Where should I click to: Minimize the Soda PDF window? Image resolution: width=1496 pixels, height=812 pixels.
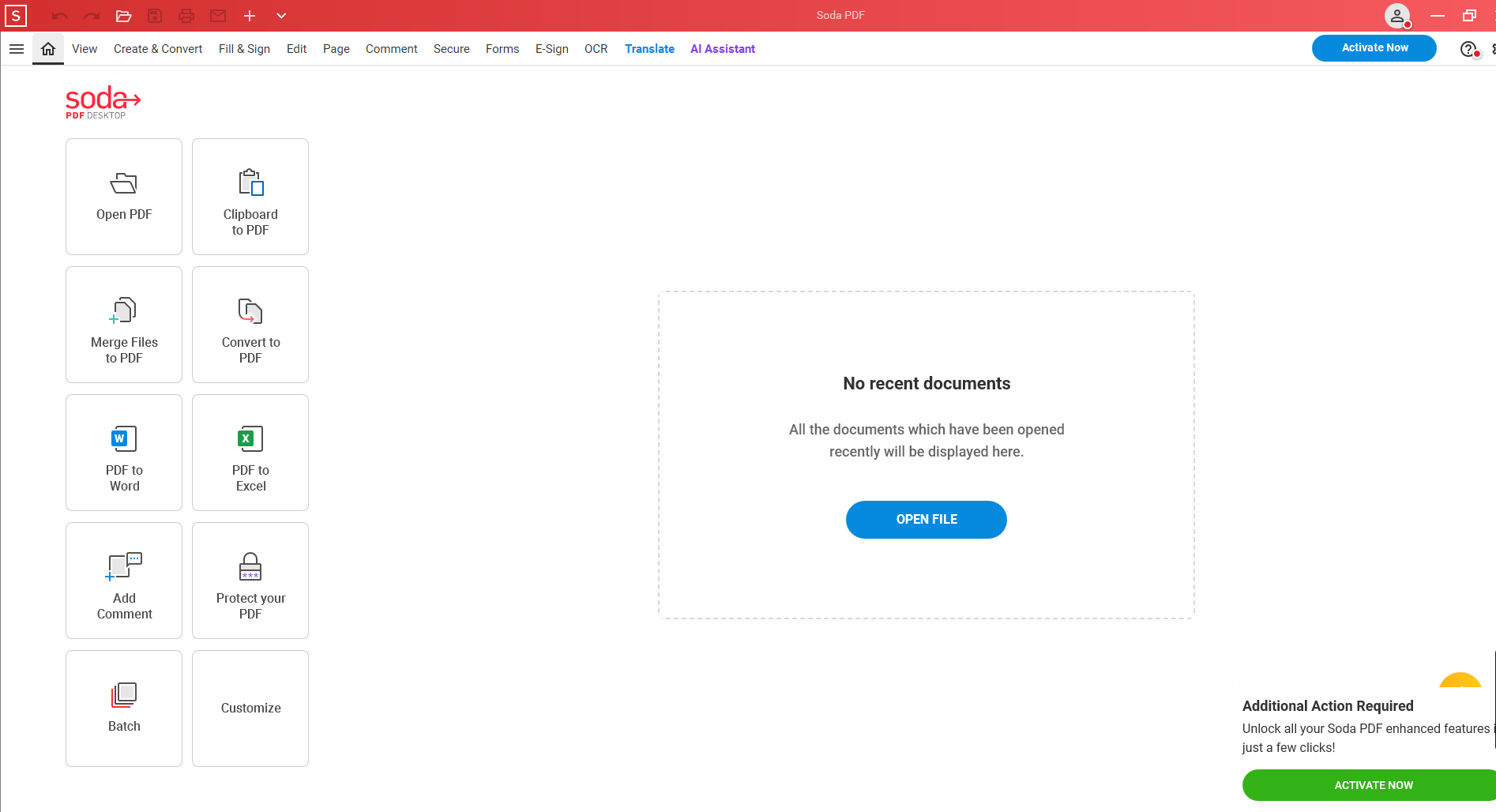[x=1438, y=16]
